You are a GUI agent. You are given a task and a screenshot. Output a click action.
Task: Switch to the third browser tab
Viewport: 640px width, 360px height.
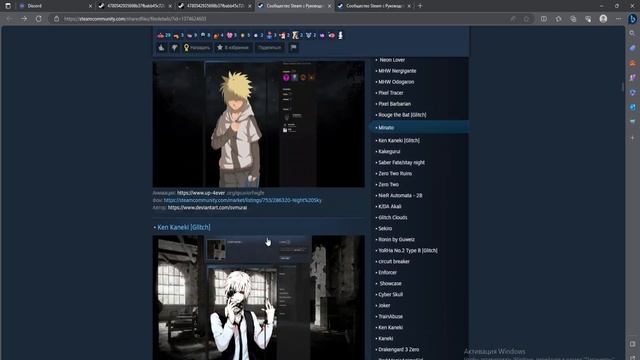click(x=215, y=6)
